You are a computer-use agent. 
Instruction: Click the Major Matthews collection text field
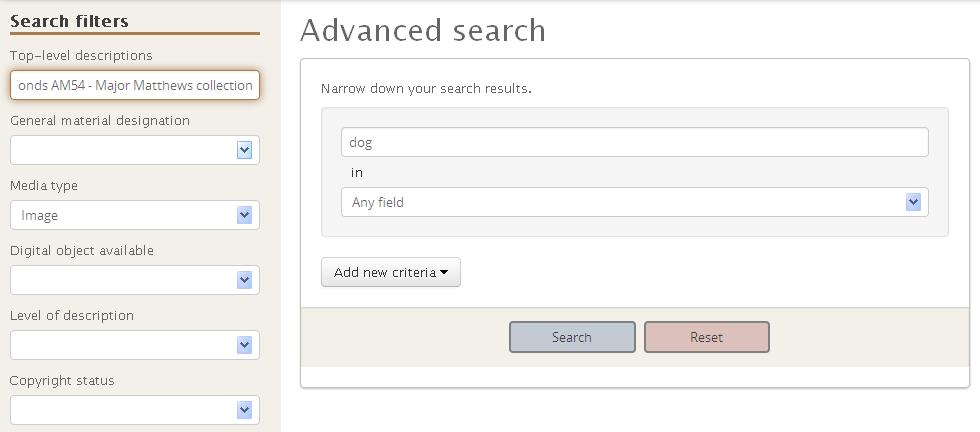(x=134, y=85)
